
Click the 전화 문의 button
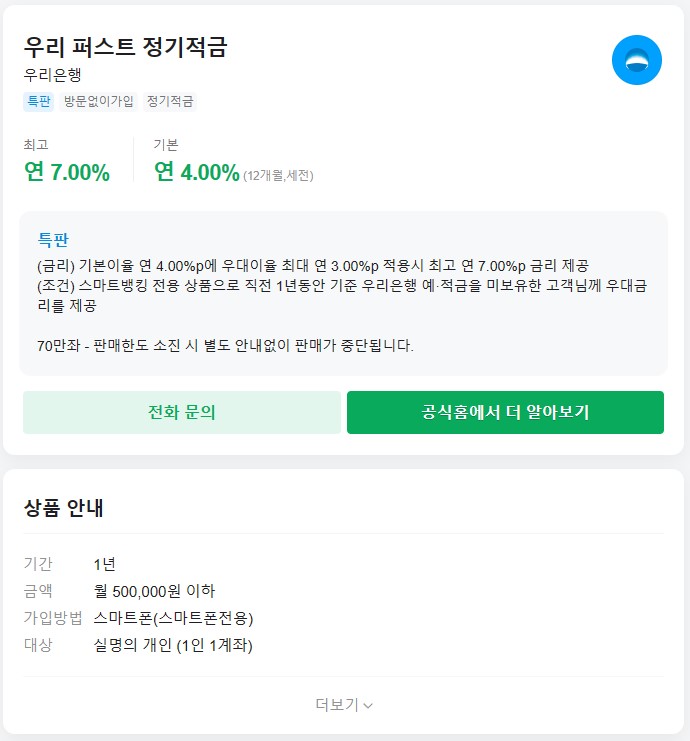pos(182,412)
